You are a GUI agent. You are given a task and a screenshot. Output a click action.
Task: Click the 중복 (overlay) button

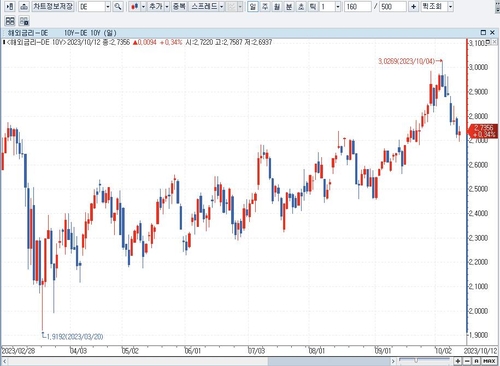179,6
